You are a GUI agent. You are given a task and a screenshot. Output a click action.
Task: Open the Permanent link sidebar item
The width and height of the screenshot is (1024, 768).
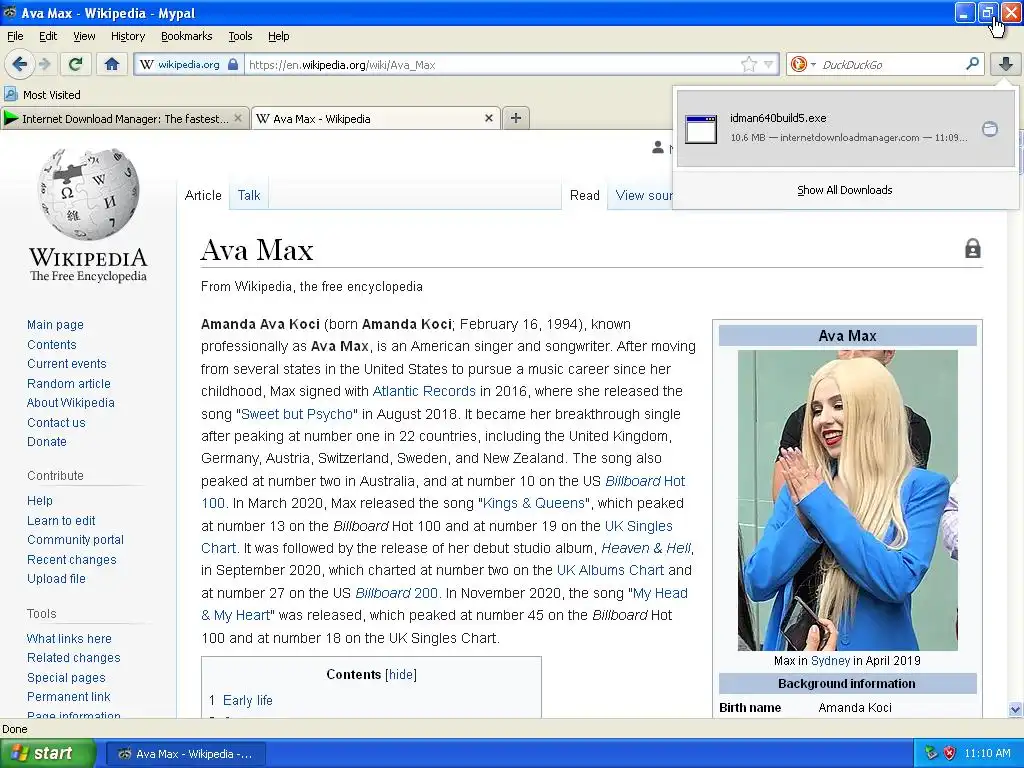coord(69,697)
